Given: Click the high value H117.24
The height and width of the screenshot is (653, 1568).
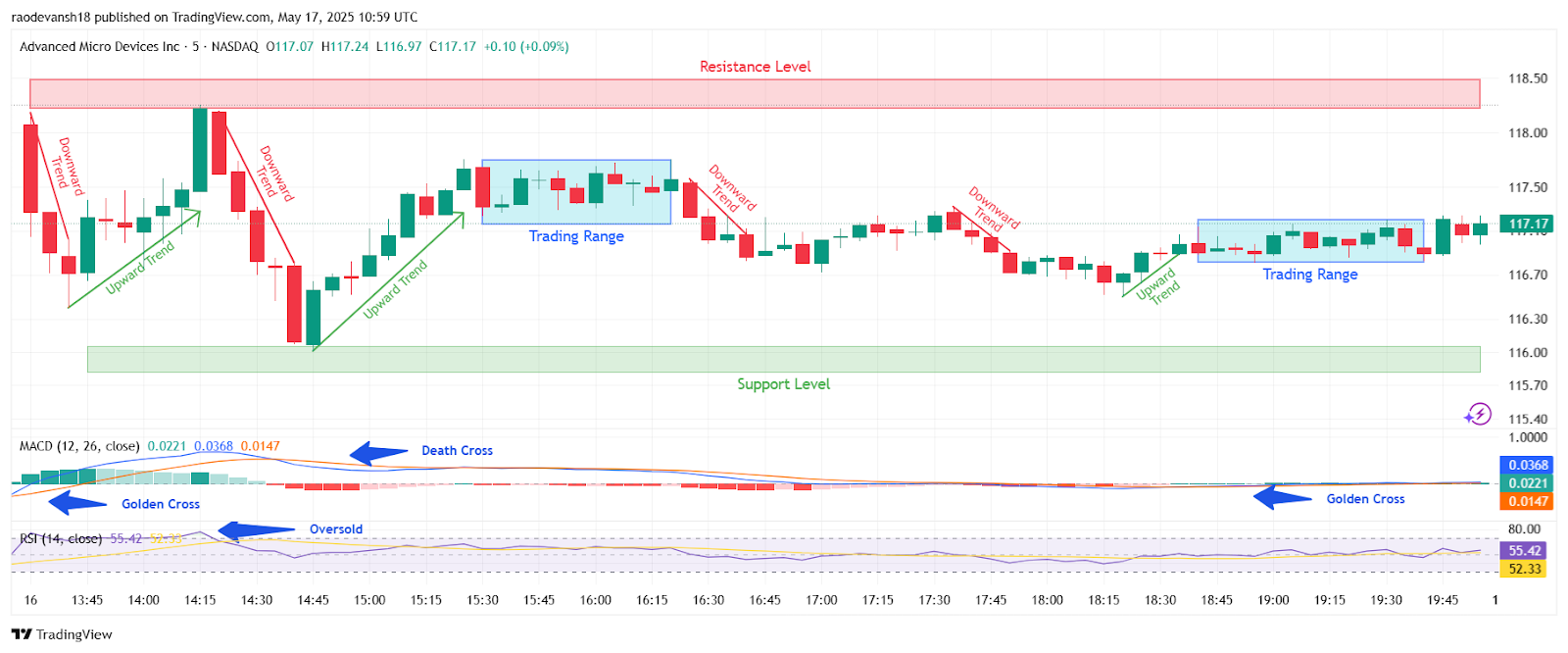Looking at the screenshot, I should pos(345,46).
